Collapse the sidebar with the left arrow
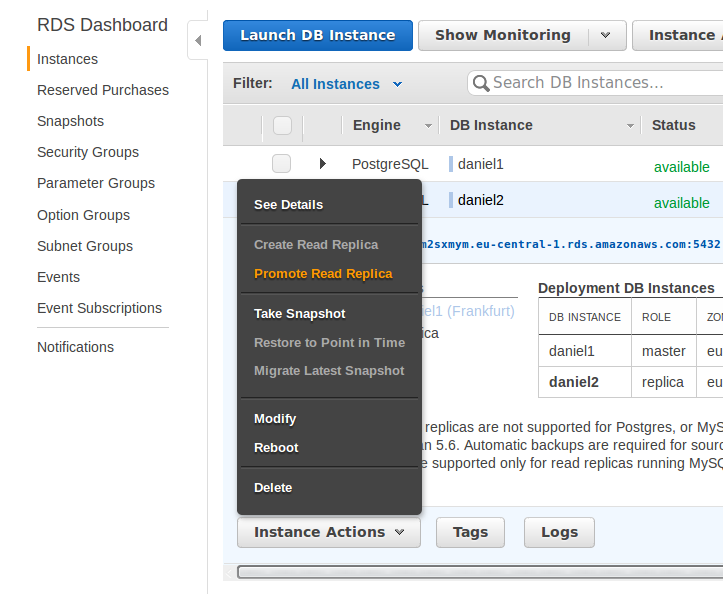Viewport: 723px width, 594px height. click(x=198, y=41)
